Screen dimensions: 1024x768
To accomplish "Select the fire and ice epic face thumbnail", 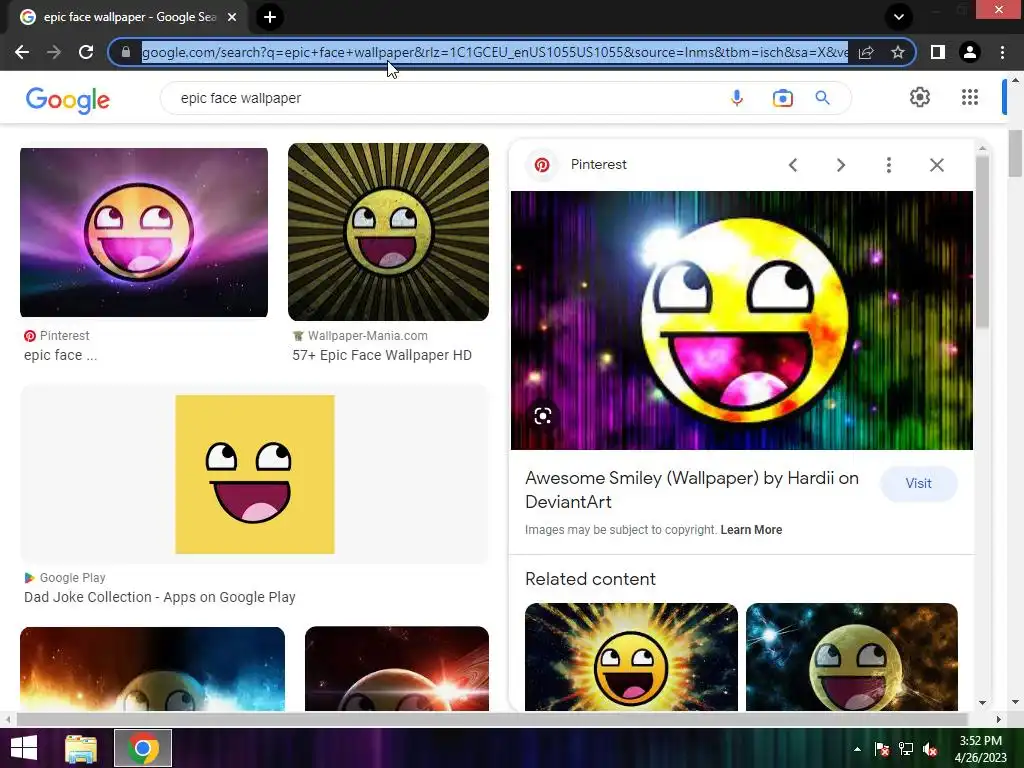I will (152, 669).
